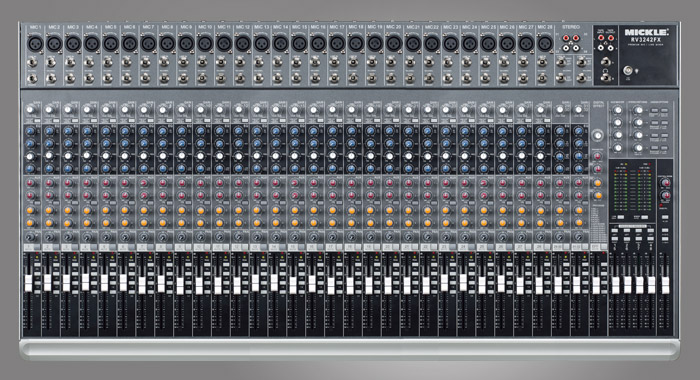Viewport: 700px width, 380px height.
Task: Click the MIC 14 XLR input jack
Action: [280, 44]
